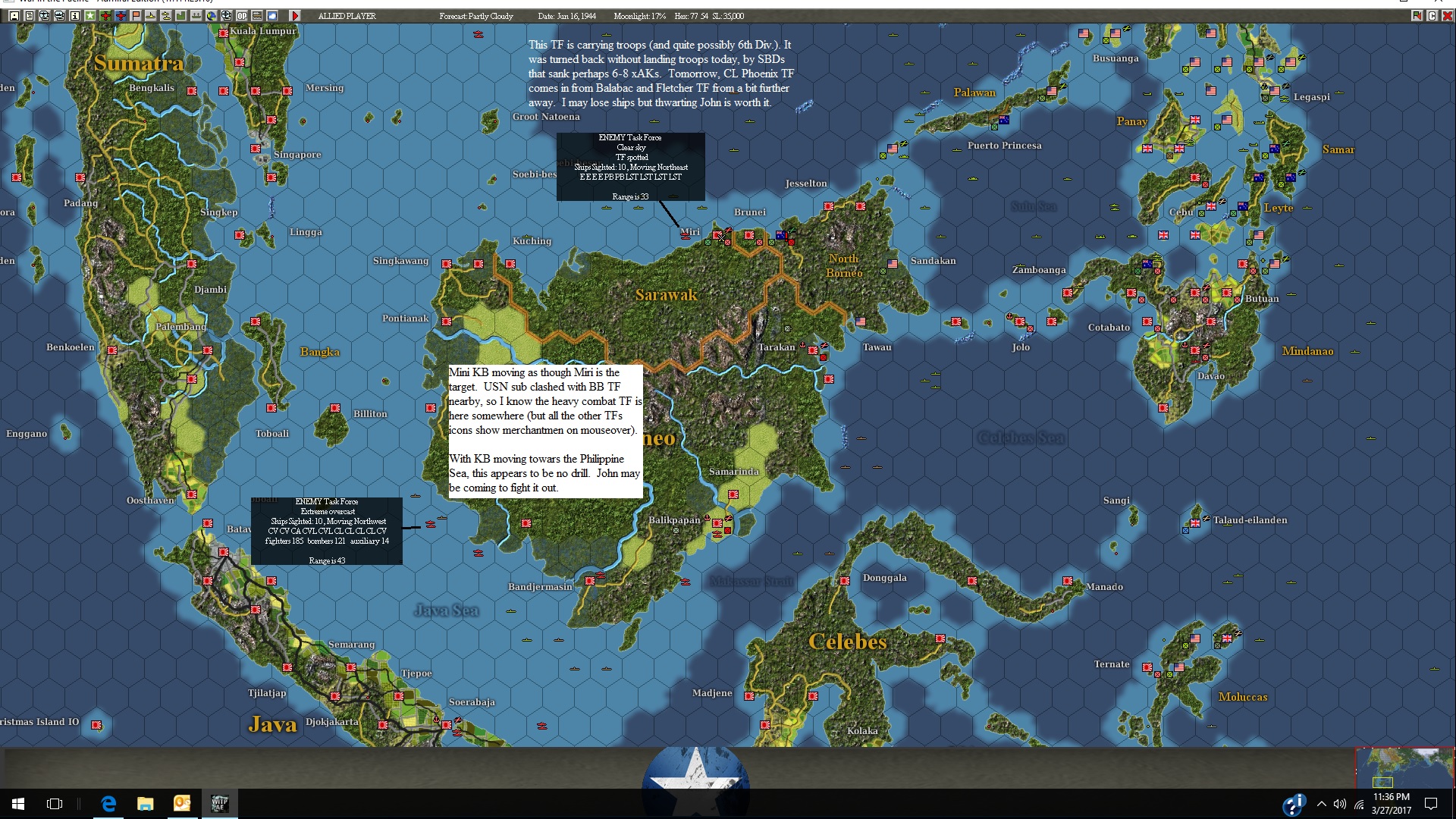Click the single ship silhouette icon
Screen dimensions: 1456x819
151,15
